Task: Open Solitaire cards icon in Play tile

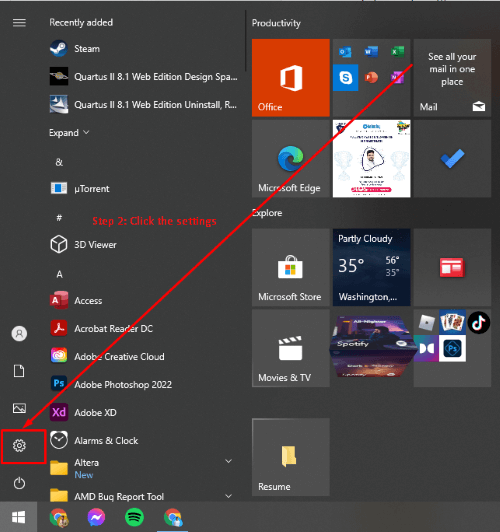Action: (x=452, y=322)
